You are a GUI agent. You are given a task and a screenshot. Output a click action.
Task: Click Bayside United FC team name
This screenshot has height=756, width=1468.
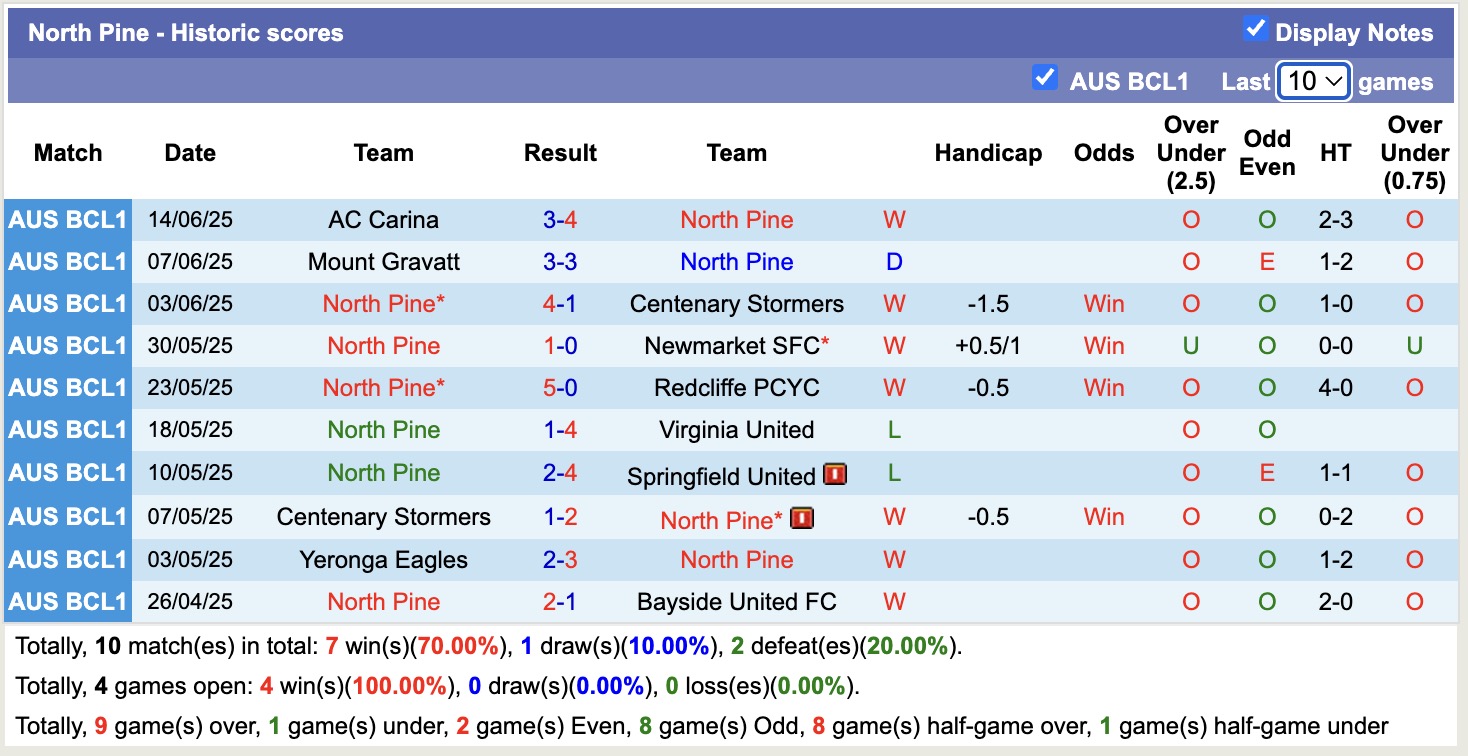click(736, 602)
